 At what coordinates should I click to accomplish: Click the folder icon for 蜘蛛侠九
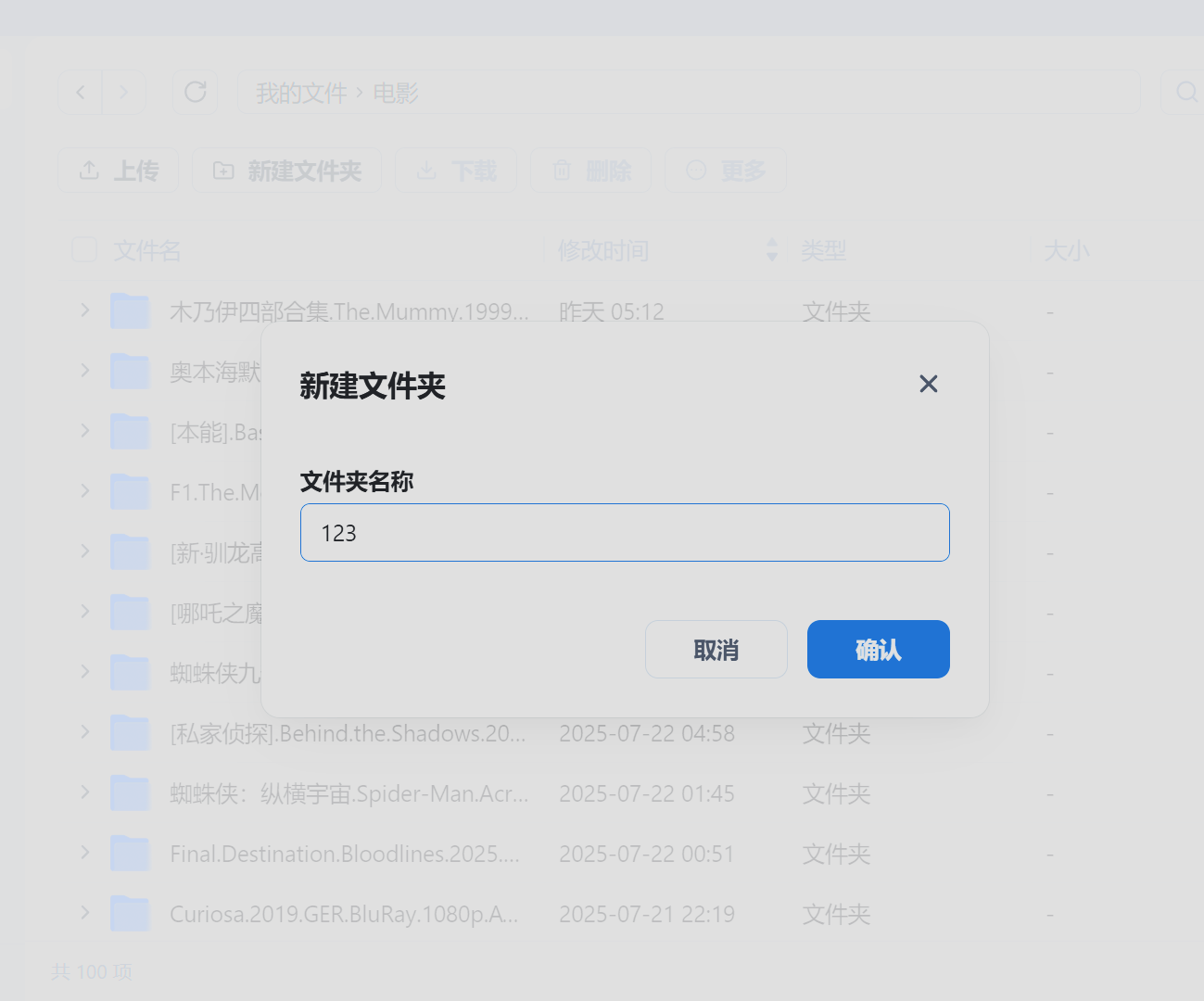click(130, 673)
